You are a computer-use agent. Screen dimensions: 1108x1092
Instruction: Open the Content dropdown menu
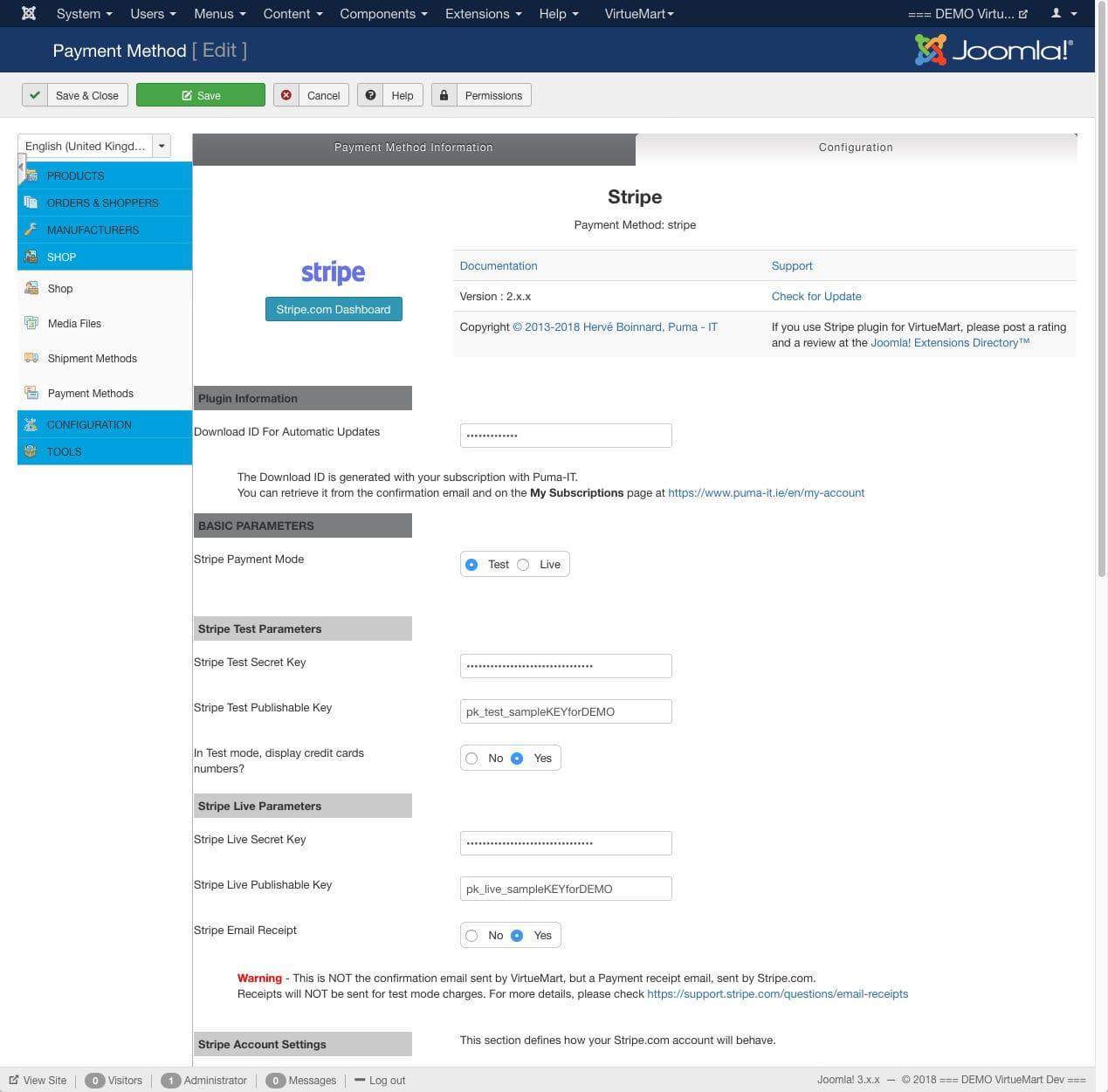(292, 13)
